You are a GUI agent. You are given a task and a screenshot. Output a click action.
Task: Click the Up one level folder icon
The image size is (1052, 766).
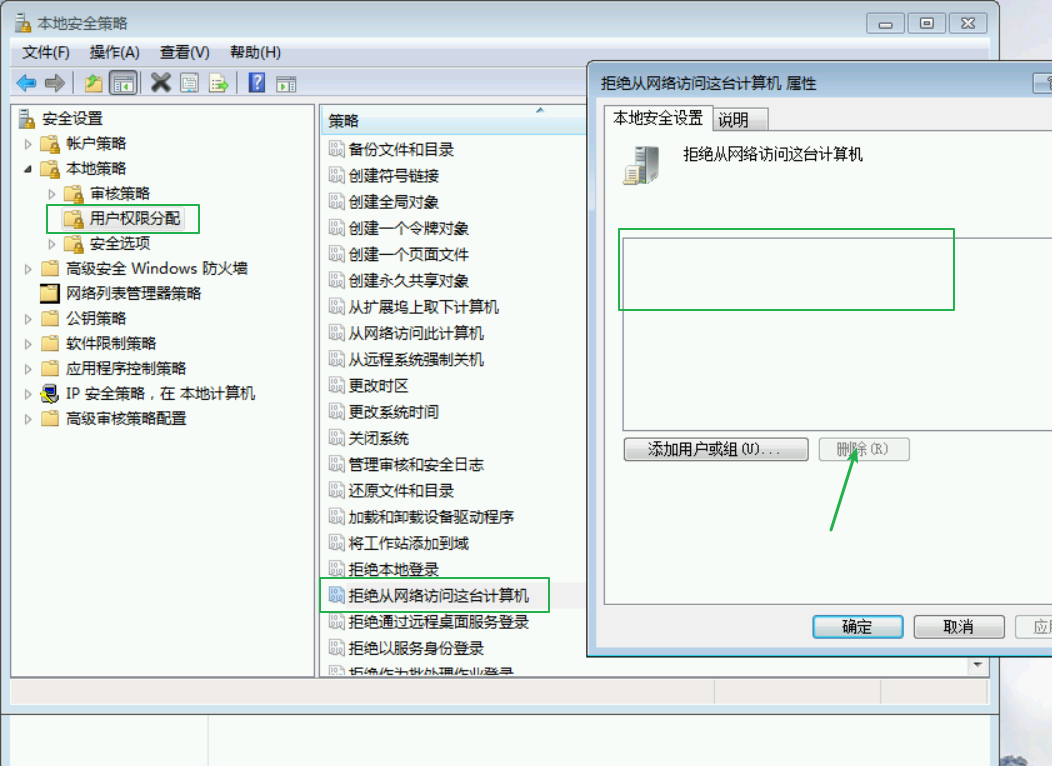click(93, 83)
